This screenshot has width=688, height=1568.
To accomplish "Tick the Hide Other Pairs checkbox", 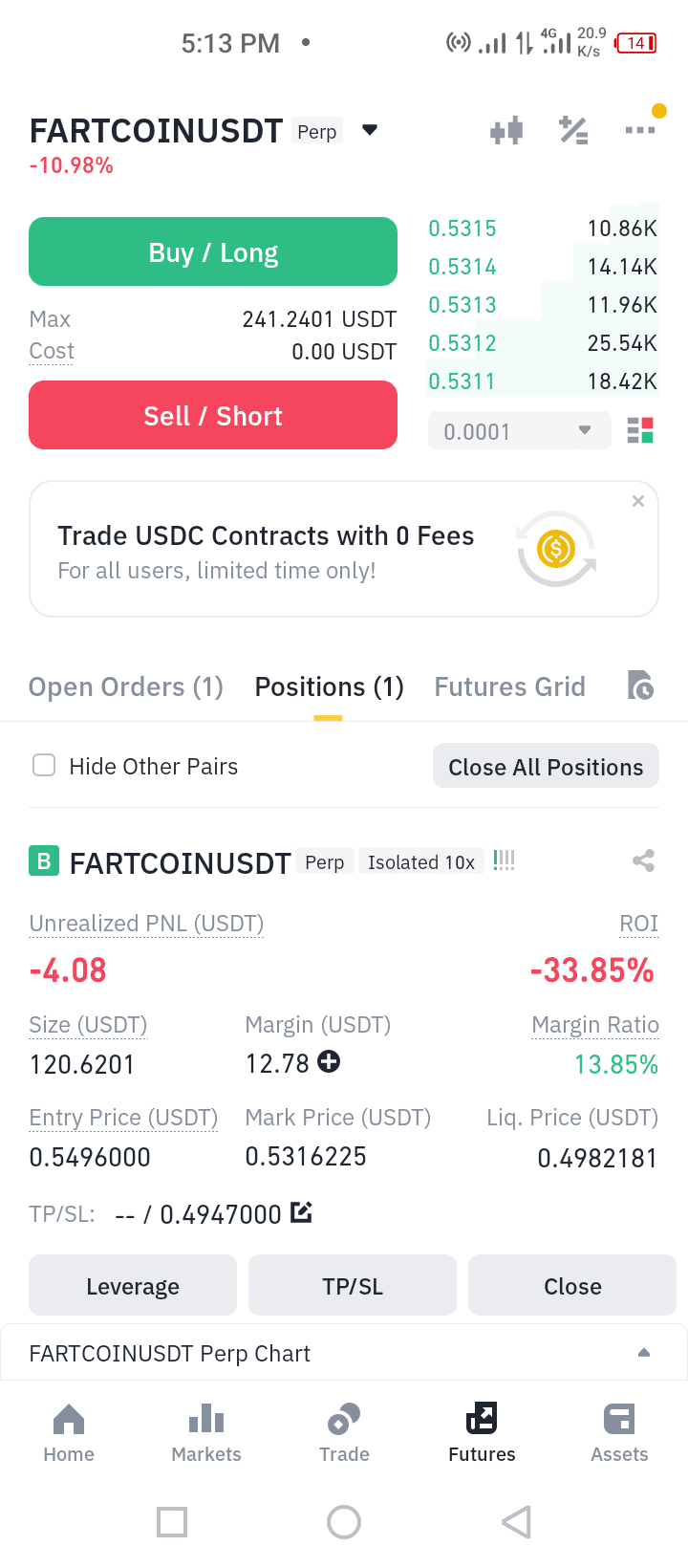I will tap(44, 765).
